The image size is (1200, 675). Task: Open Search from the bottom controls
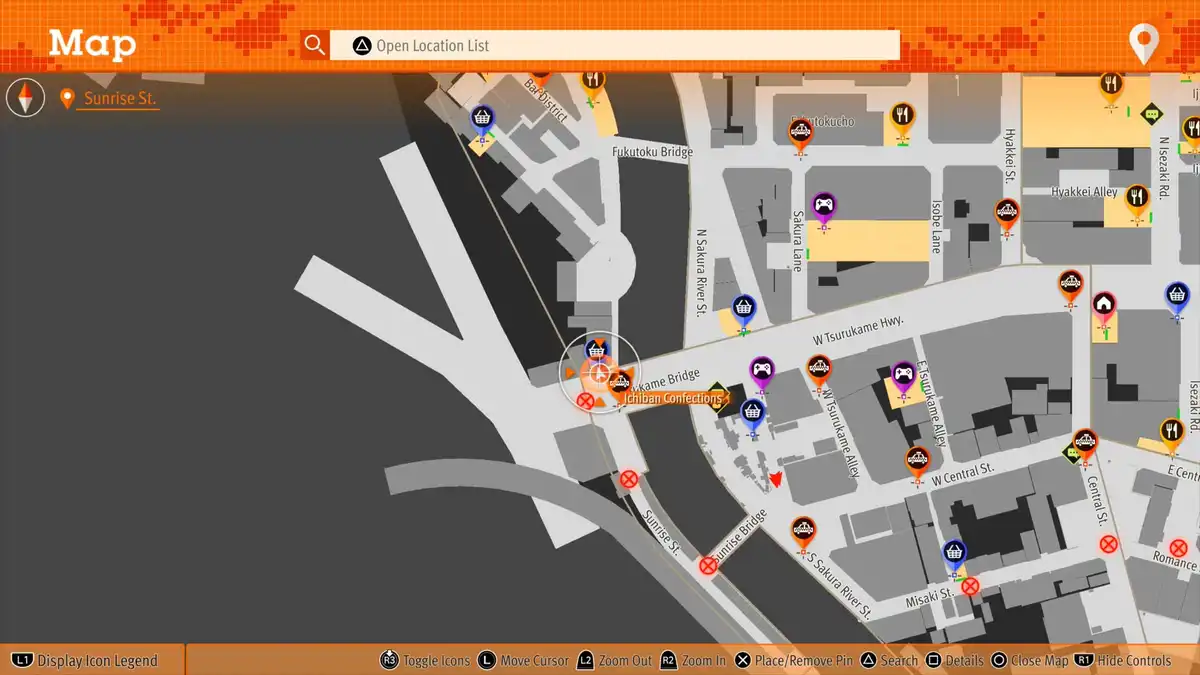(x=889, y=660)
